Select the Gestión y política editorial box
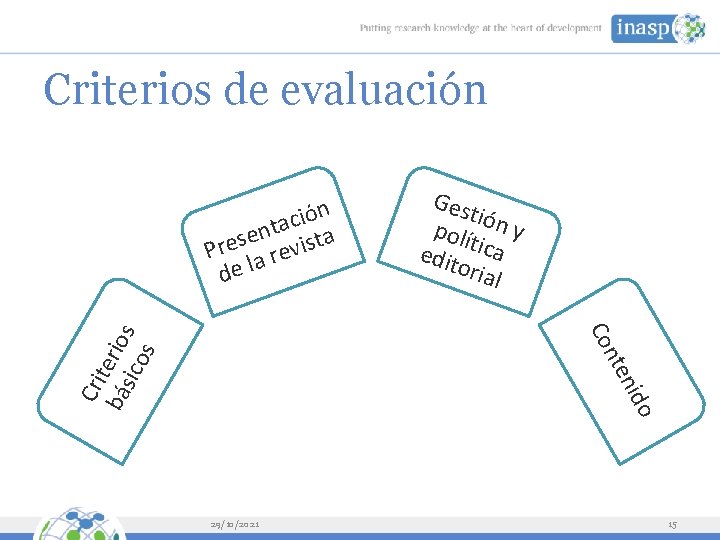This screenshot has width=720, height=540. pyautogui.click(x=469, y=242)
